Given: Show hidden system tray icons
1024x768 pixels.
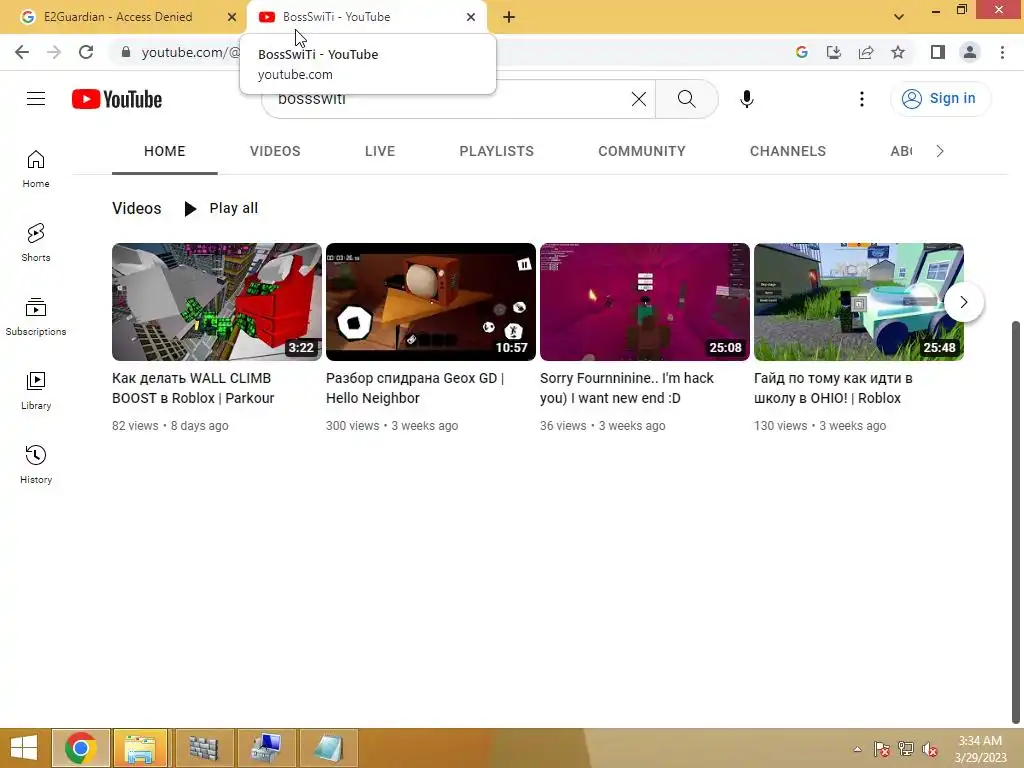Looking at the screenshot, I should click(x=857, y=749).
